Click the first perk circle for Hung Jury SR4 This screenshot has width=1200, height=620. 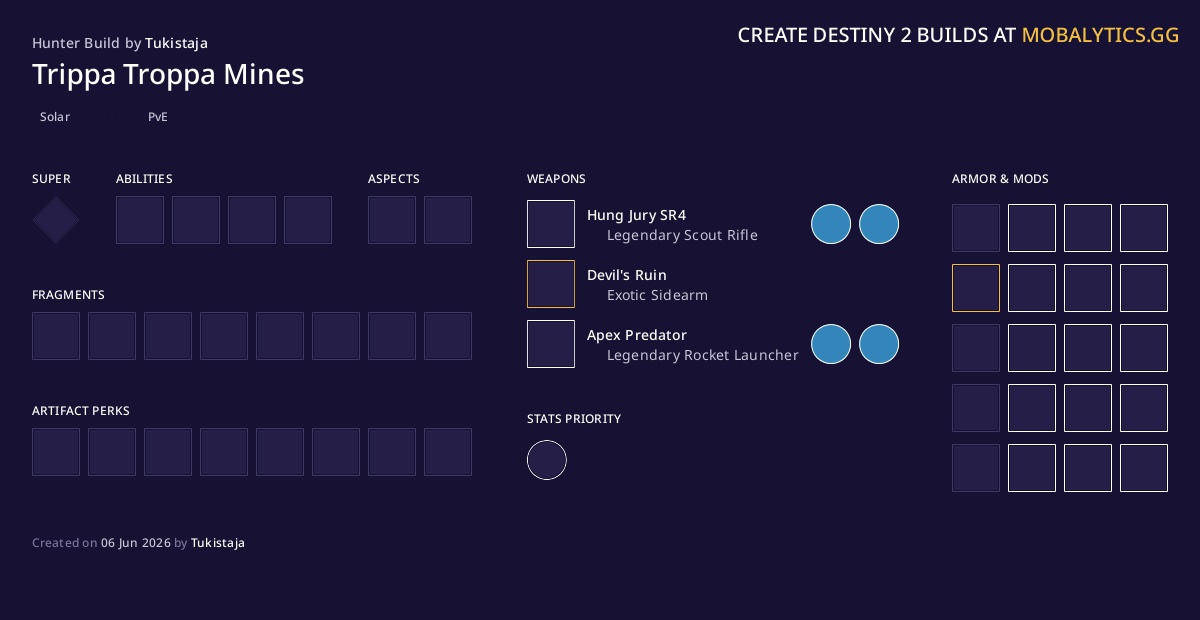831,224
